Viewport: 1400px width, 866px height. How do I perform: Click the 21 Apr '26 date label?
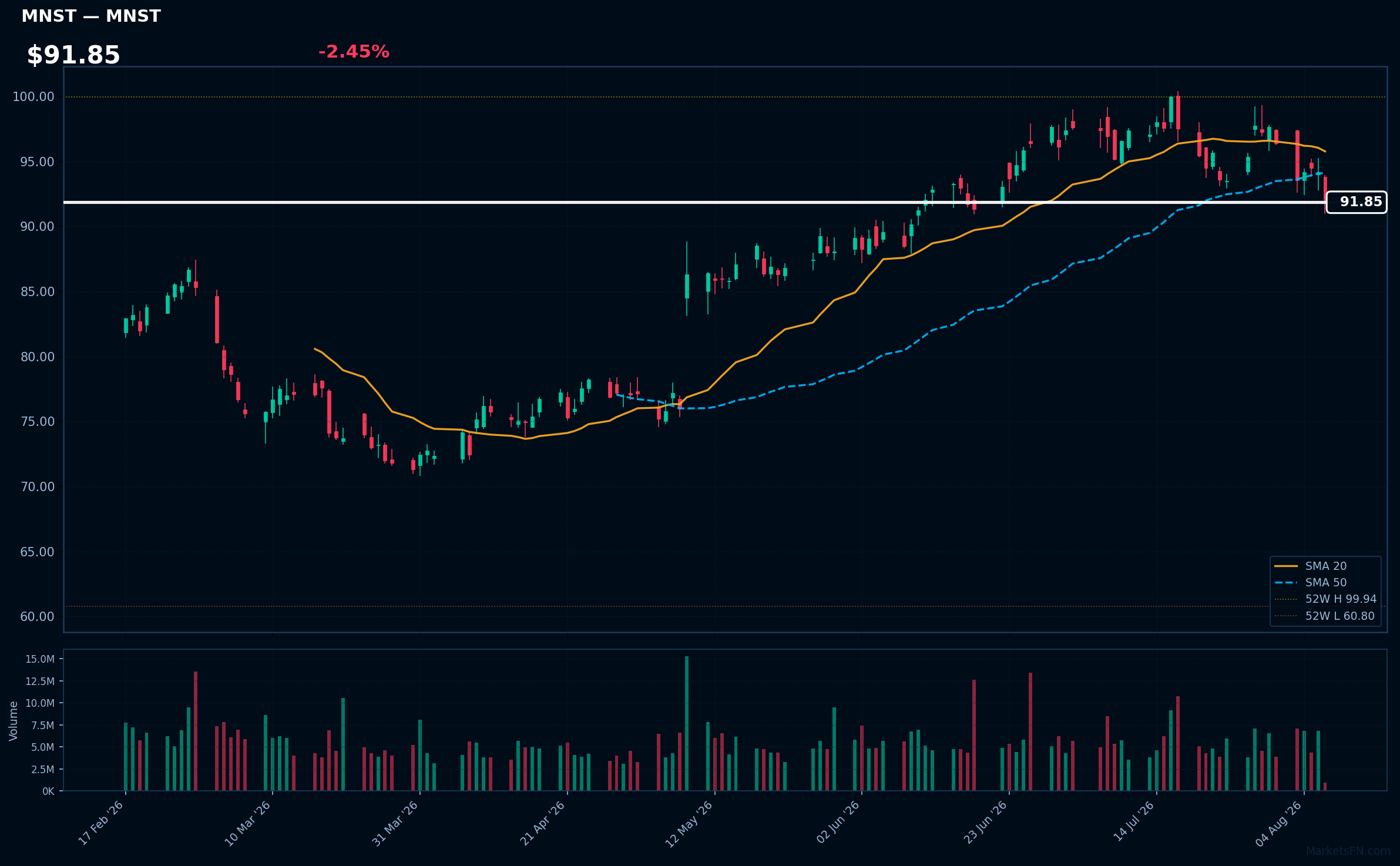542,823
